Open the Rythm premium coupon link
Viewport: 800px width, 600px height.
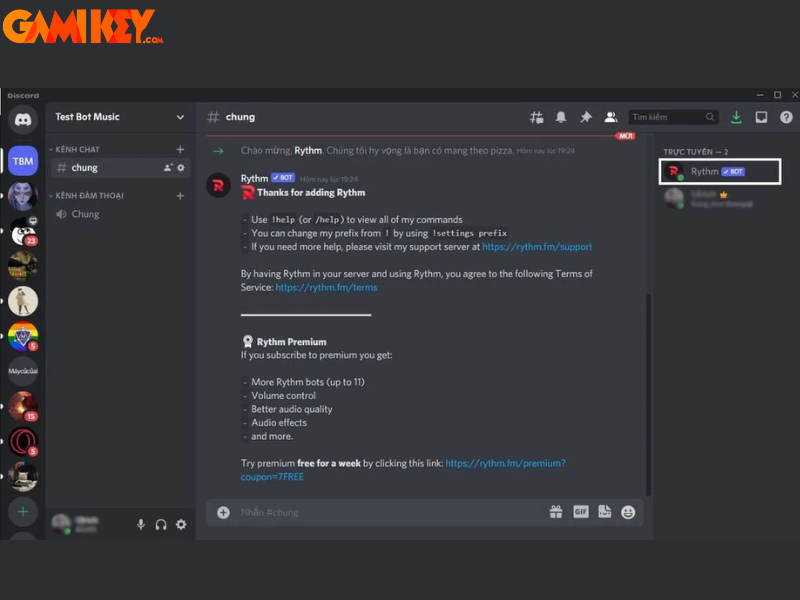(403, 470)
